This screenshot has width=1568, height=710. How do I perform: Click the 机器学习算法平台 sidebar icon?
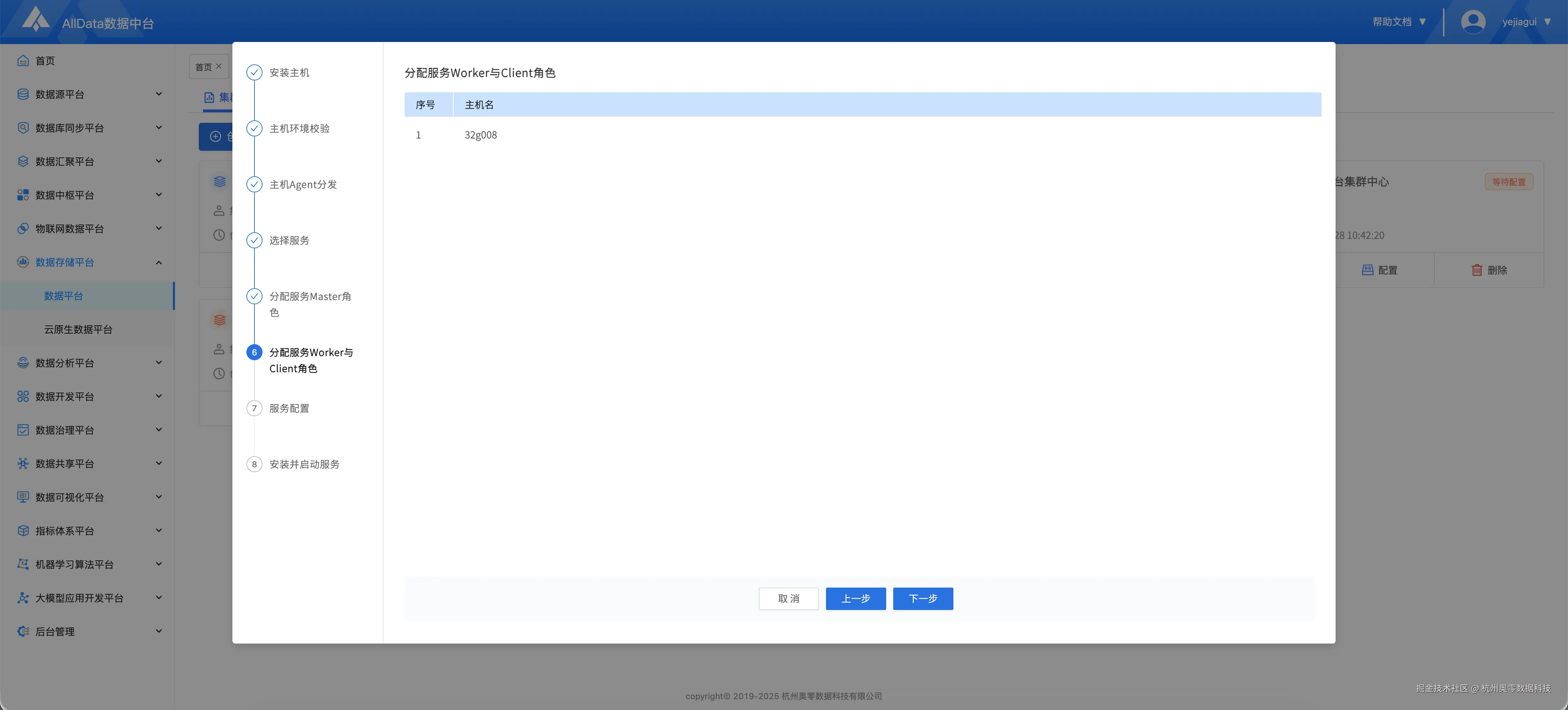point(23,564)
